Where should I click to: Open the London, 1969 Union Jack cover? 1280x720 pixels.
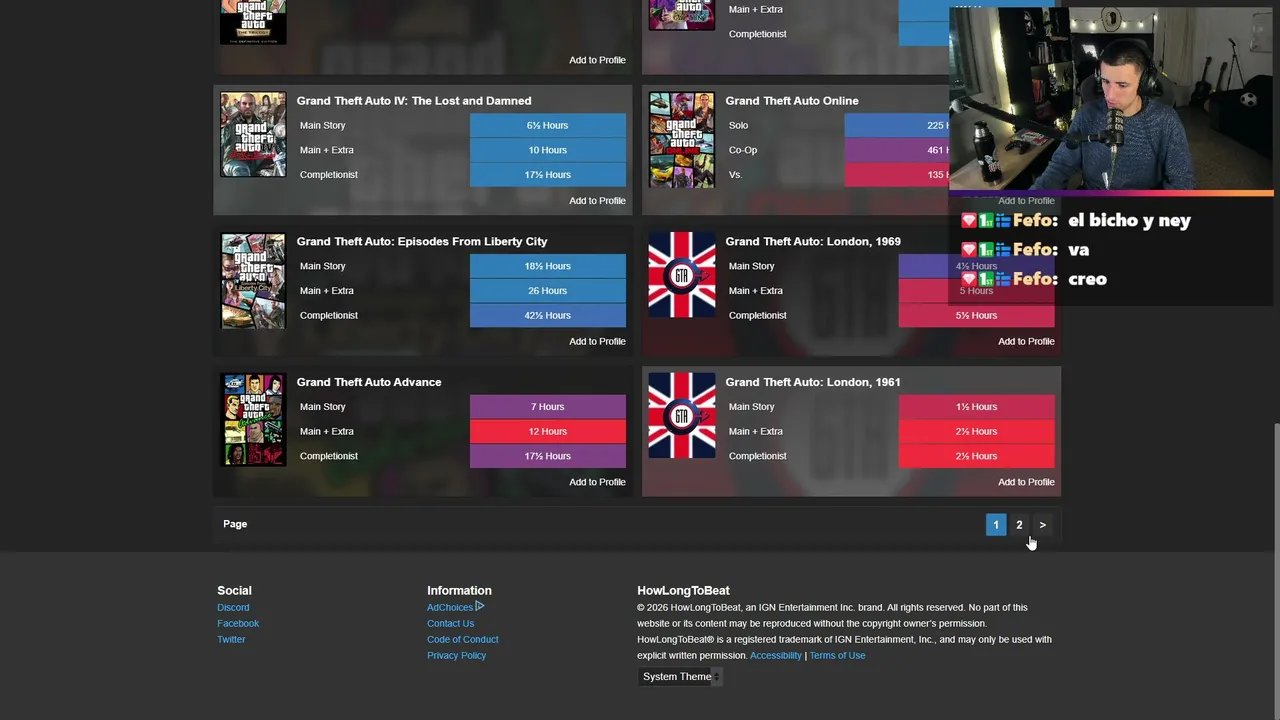tap(682, 275)
